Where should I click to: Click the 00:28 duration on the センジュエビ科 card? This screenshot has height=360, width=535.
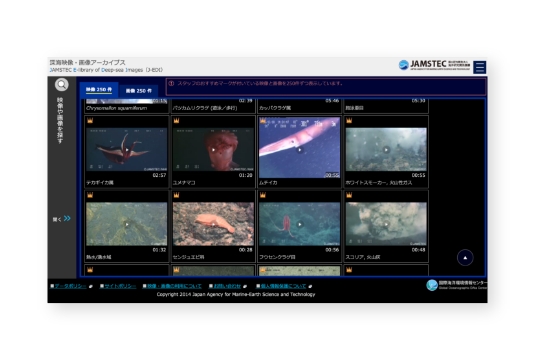[246, 250]
